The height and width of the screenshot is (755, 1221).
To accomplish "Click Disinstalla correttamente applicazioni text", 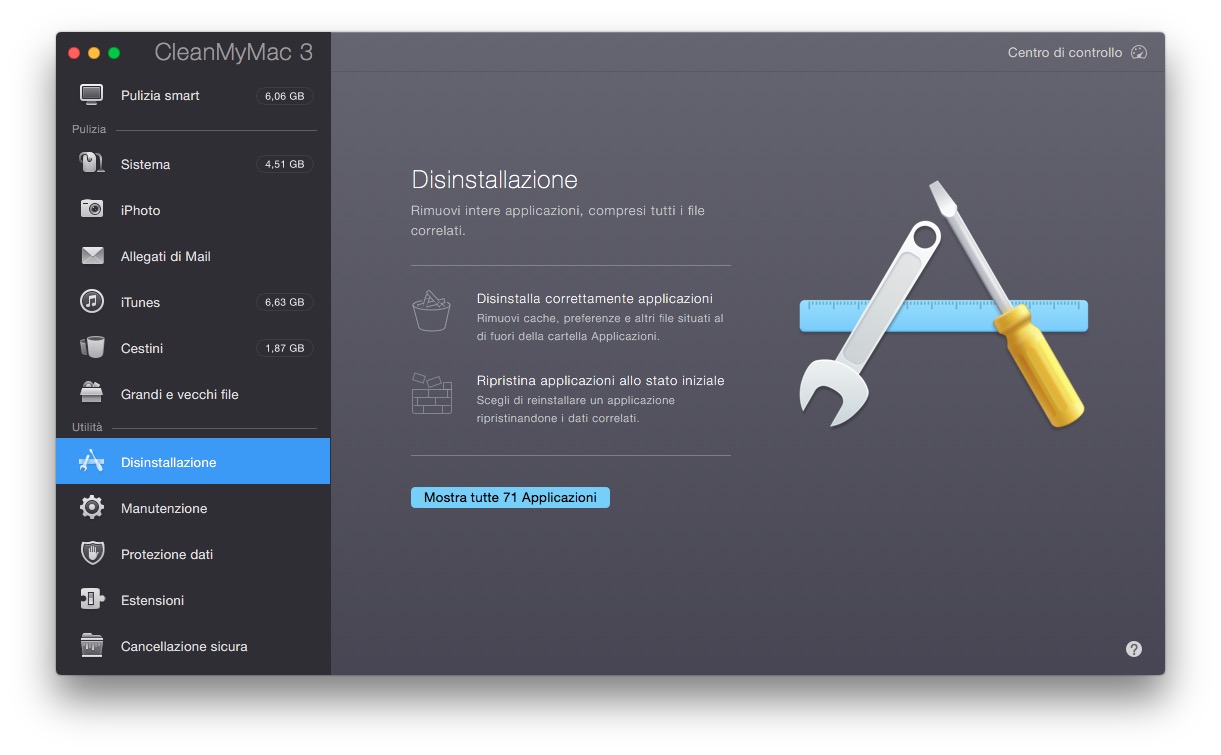I will (x=594, y=298).
